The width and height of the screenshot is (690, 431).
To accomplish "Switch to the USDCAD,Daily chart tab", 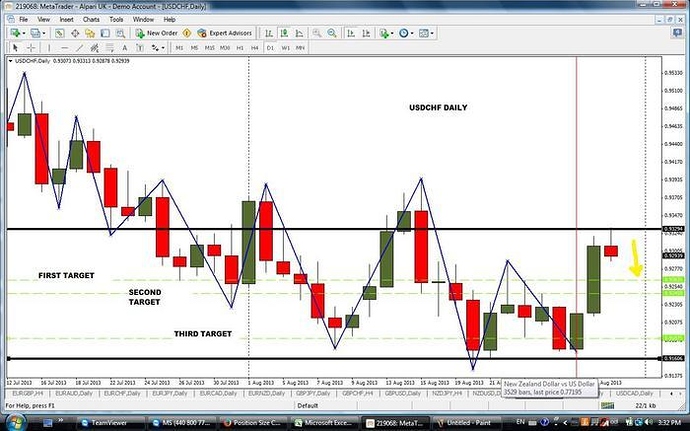I will (634, 393).
